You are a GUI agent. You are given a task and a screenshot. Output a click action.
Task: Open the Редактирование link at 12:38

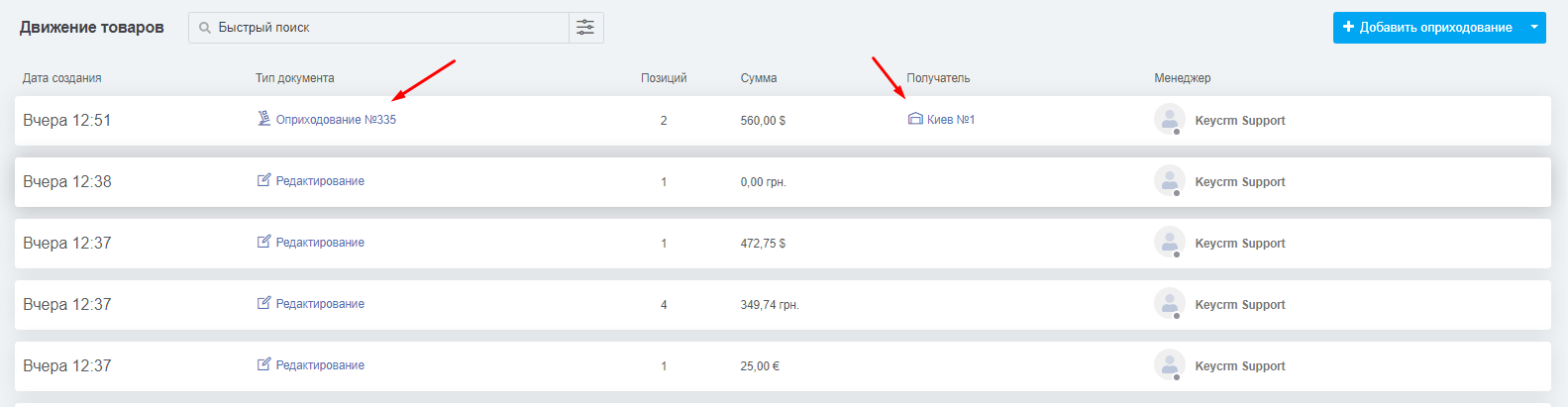point(320,181)
